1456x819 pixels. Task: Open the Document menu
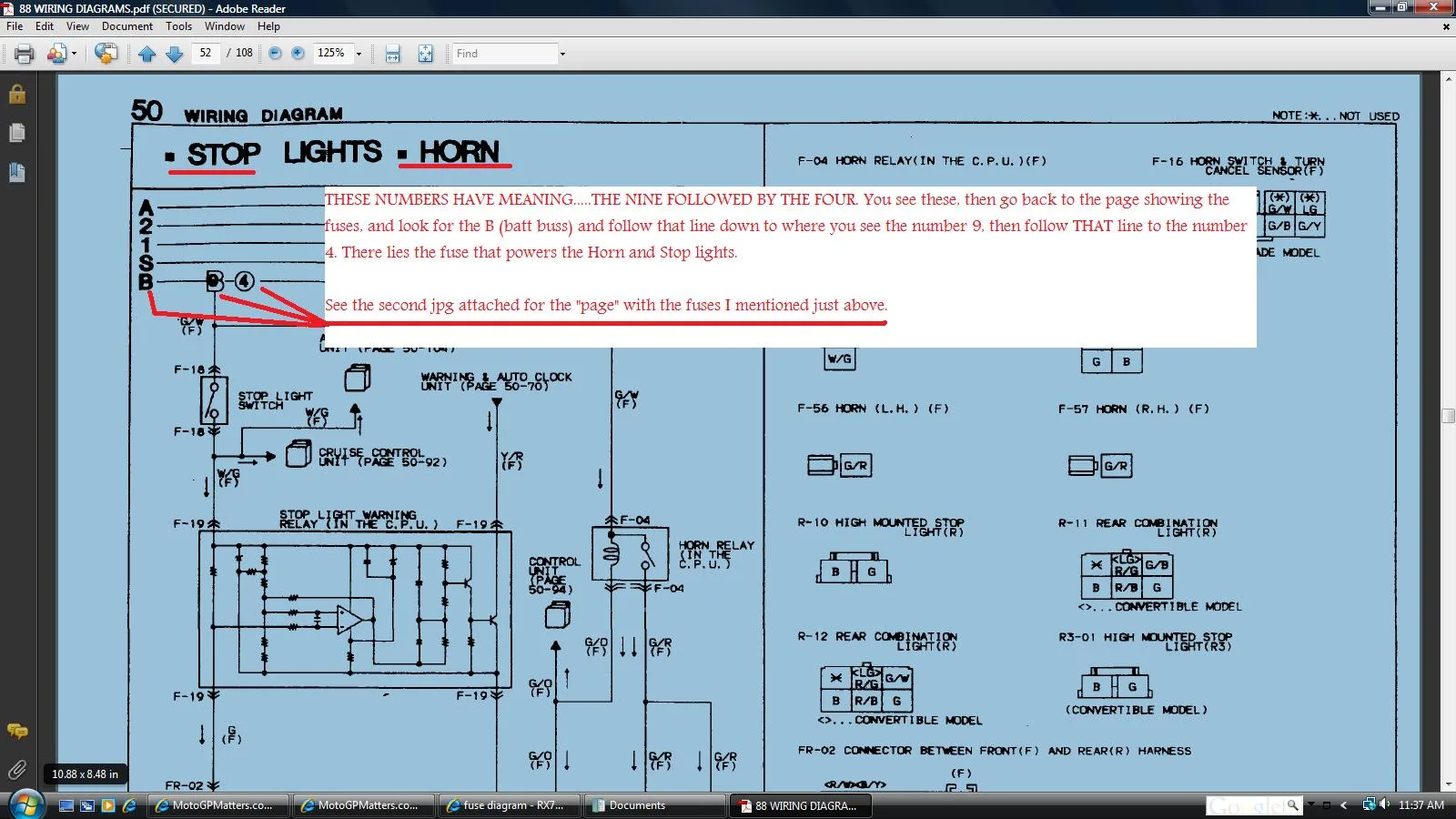127,26
